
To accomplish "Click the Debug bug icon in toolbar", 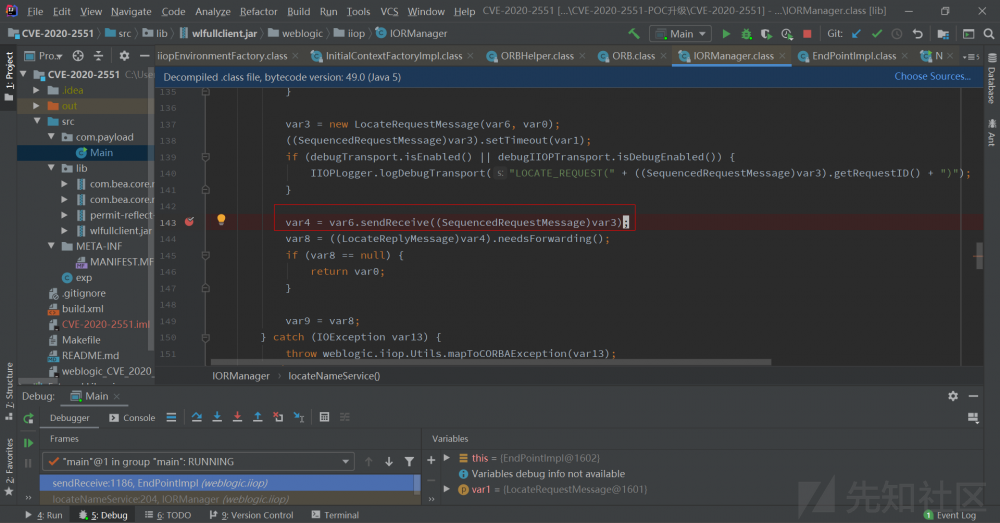I will click(x=746, y=34).
